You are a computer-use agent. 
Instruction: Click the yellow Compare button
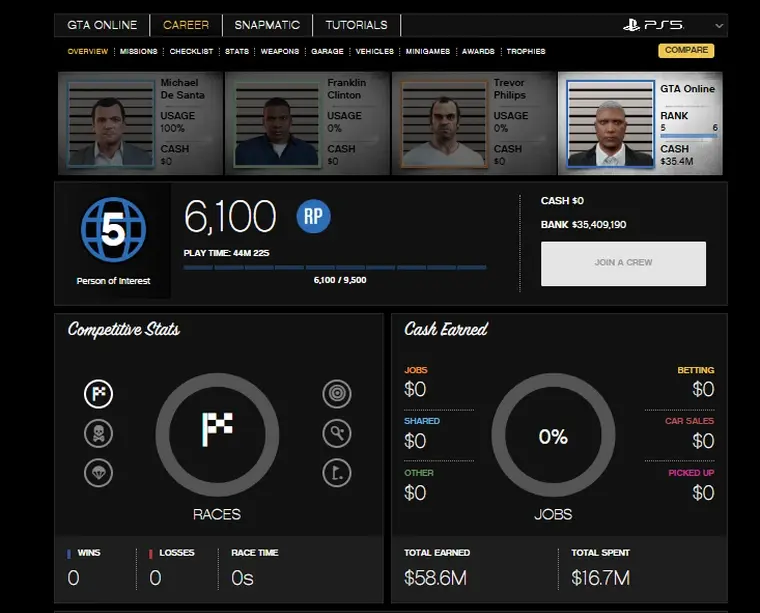[686, 50]
